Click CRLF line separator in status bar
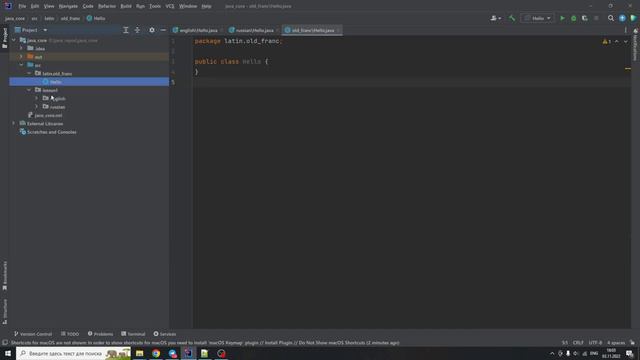 578,343
